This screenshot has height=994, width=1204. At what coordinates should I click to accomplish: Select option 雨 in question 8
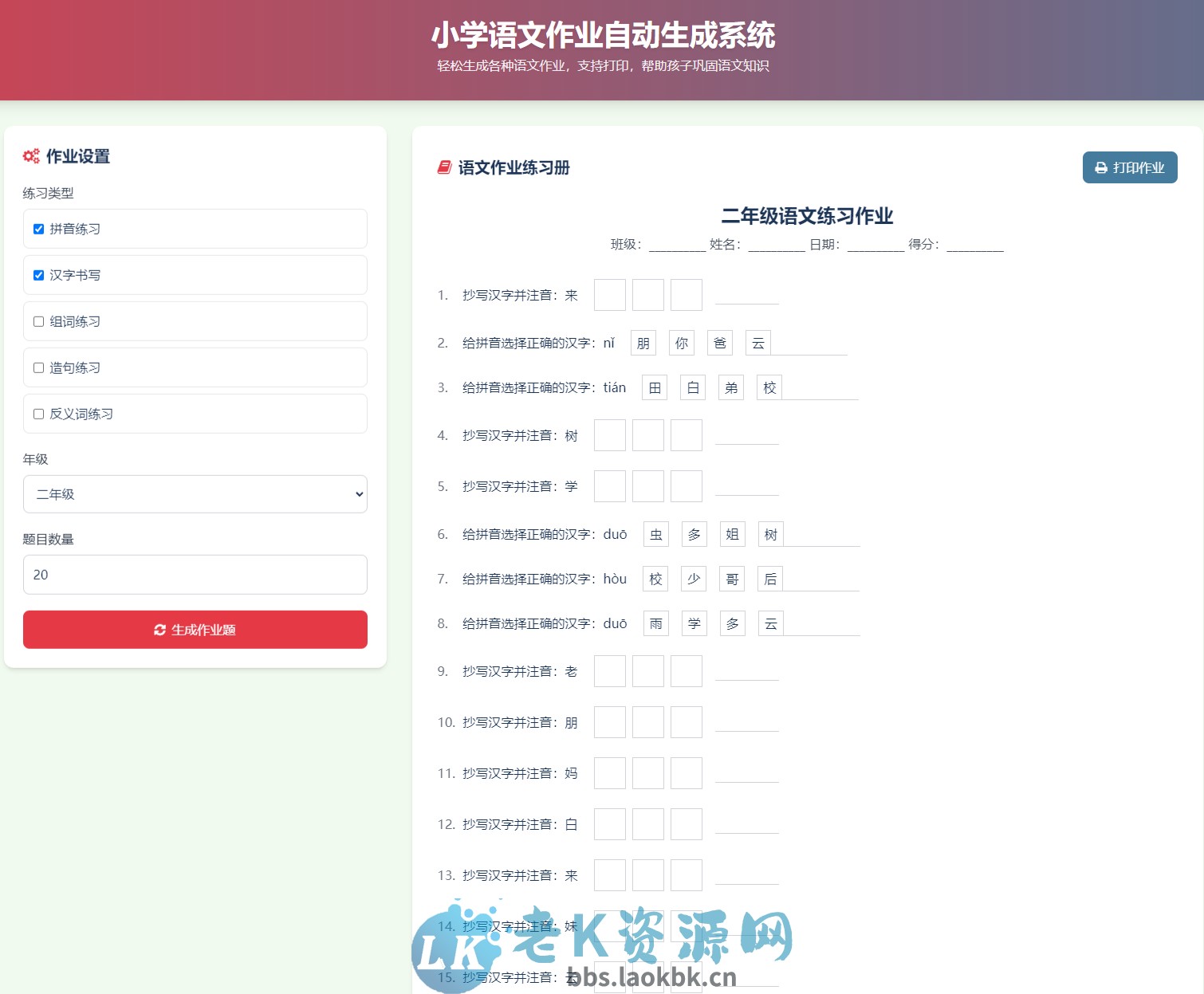click(x=656, y=623)
